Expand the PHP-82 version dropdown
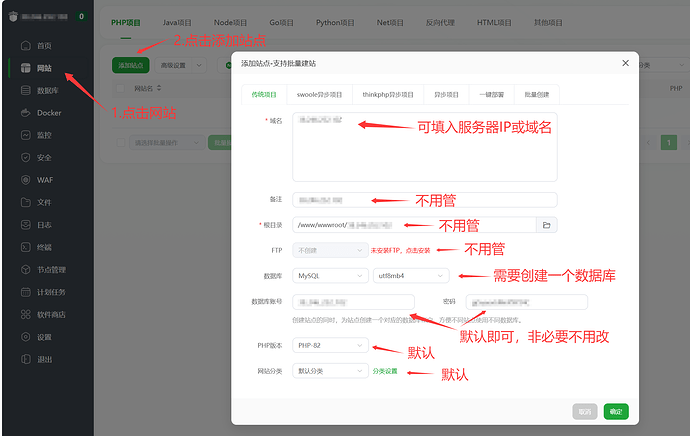Screen dimensions: 690x436 (x=330, y=346)
